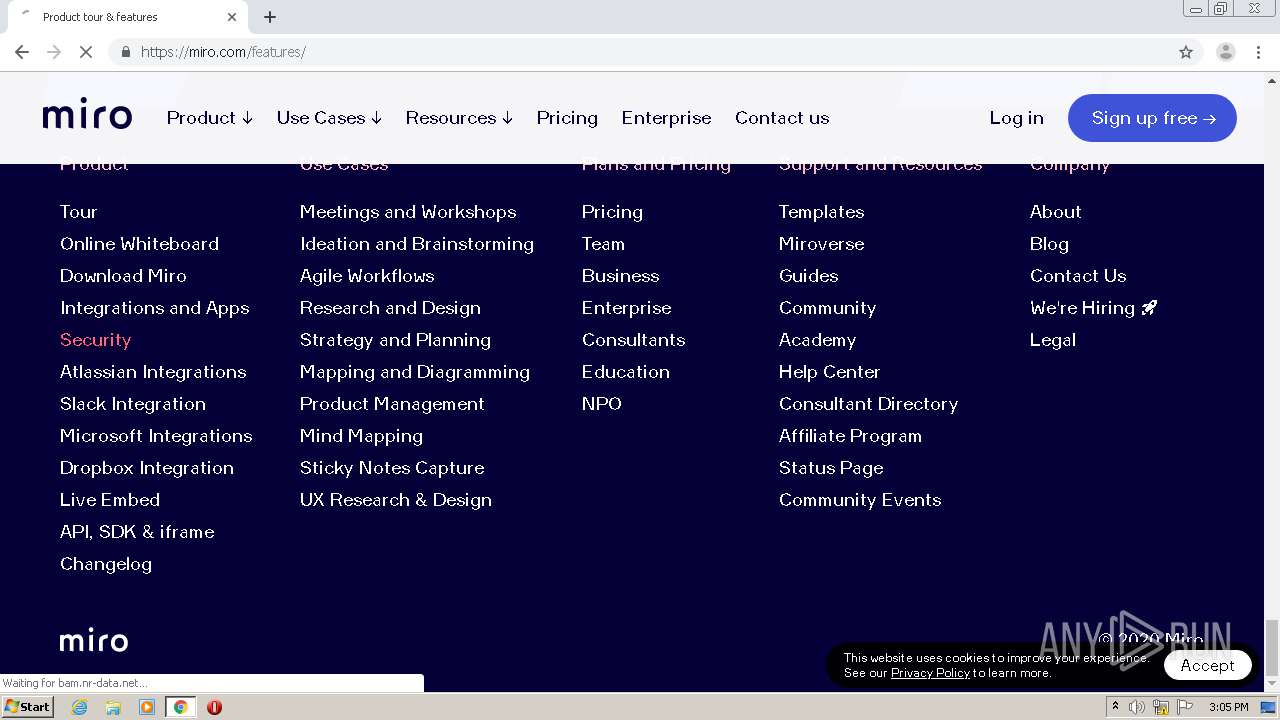Bookmark this page with the star icon
1280x720 pixels.
[1186, 52]
